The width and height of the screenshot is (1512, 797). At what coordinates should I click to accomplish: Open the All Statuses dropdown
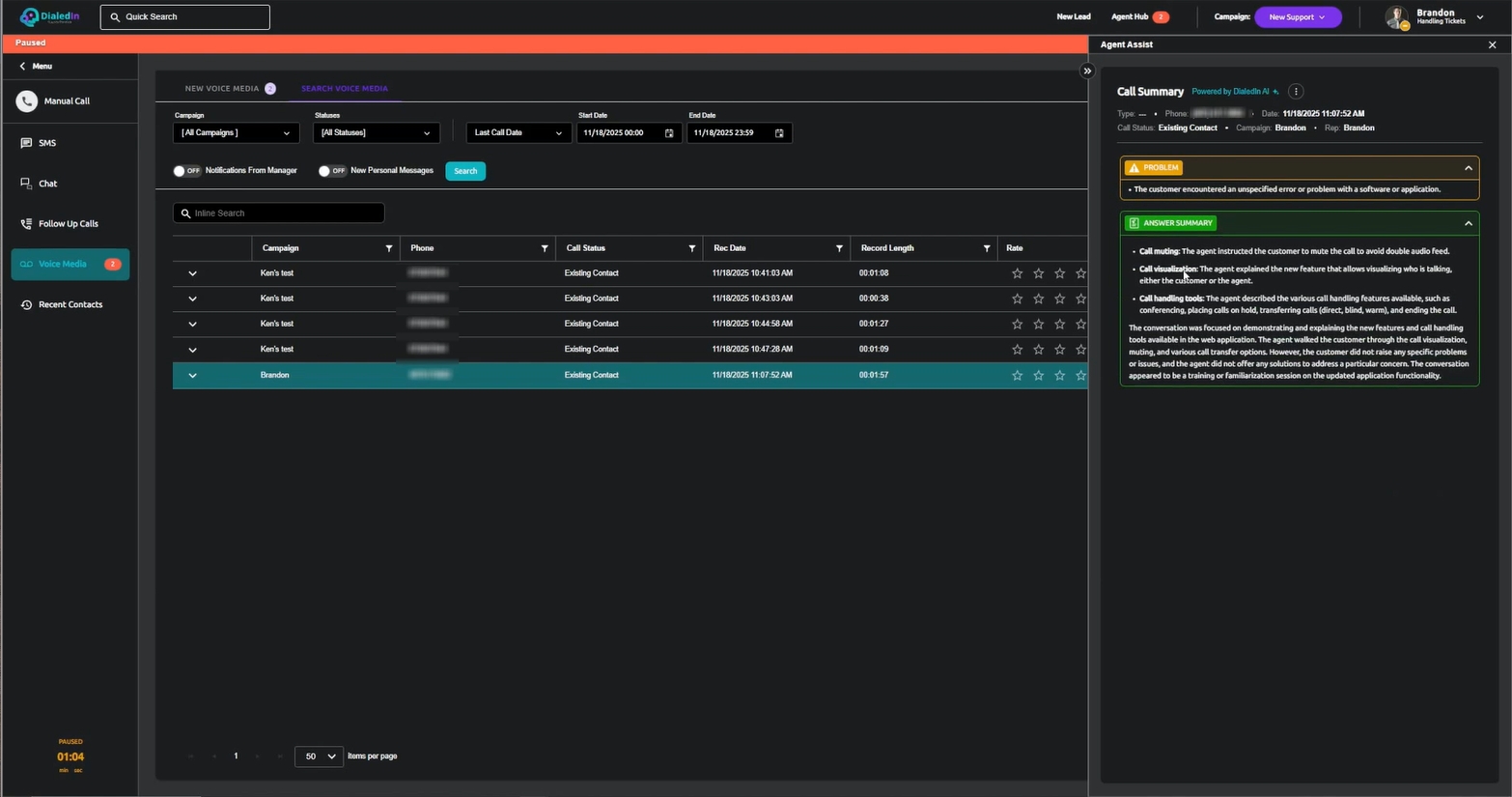pos(376,133)
